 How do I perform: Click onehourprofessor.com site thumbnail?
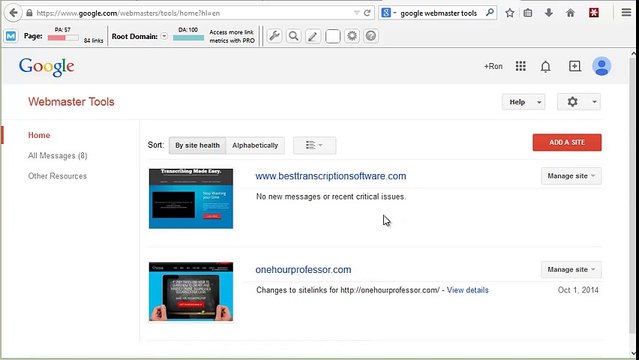click(x=191, y=292)
